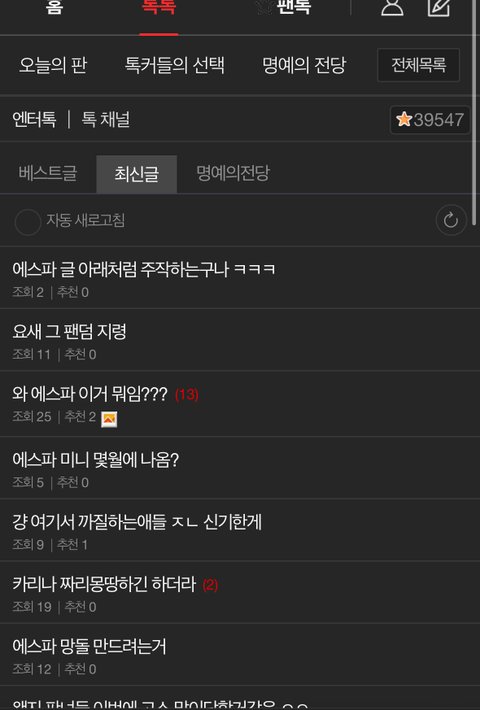Open 톡 채널 link
480x710 pixels.
pos(106,120)
